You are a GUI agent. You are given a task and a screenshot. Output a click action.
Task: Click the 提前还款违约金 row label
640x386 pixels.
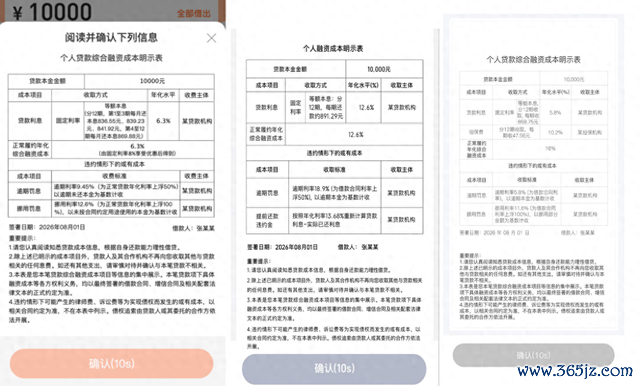click(x=267, y=220)
